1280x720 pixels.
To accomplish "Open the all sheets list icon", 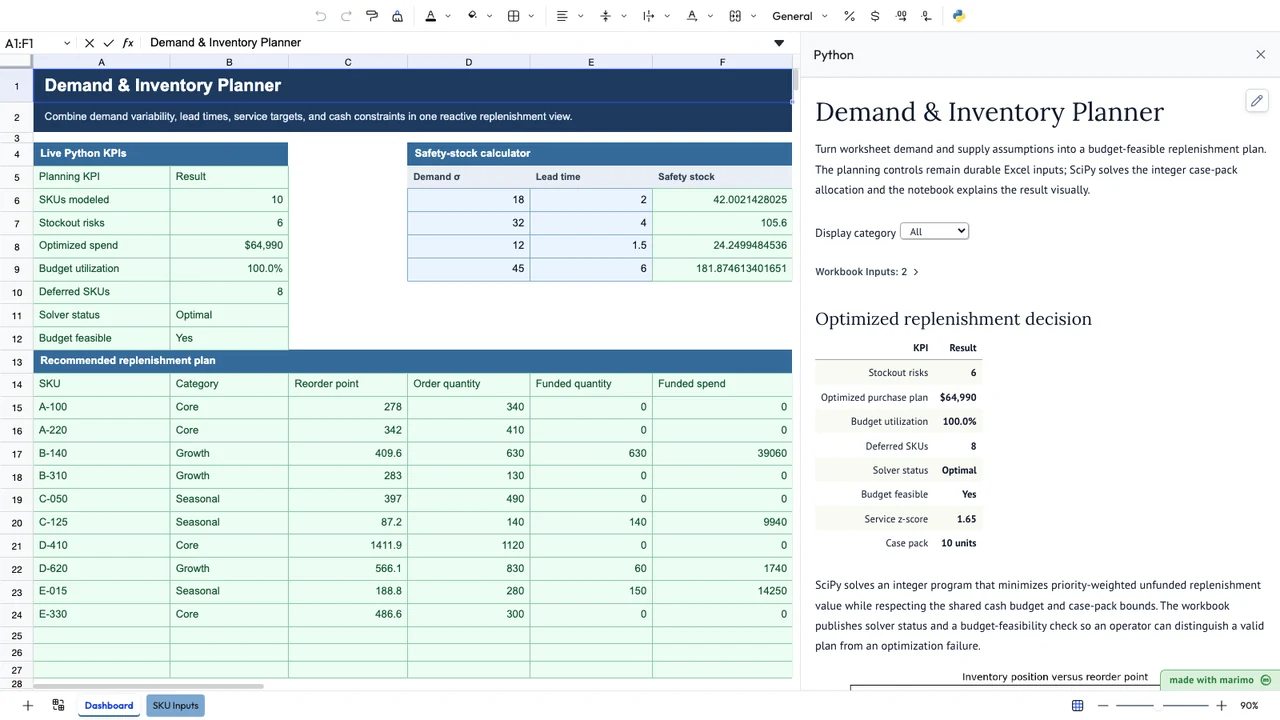I will coord(58,706).
